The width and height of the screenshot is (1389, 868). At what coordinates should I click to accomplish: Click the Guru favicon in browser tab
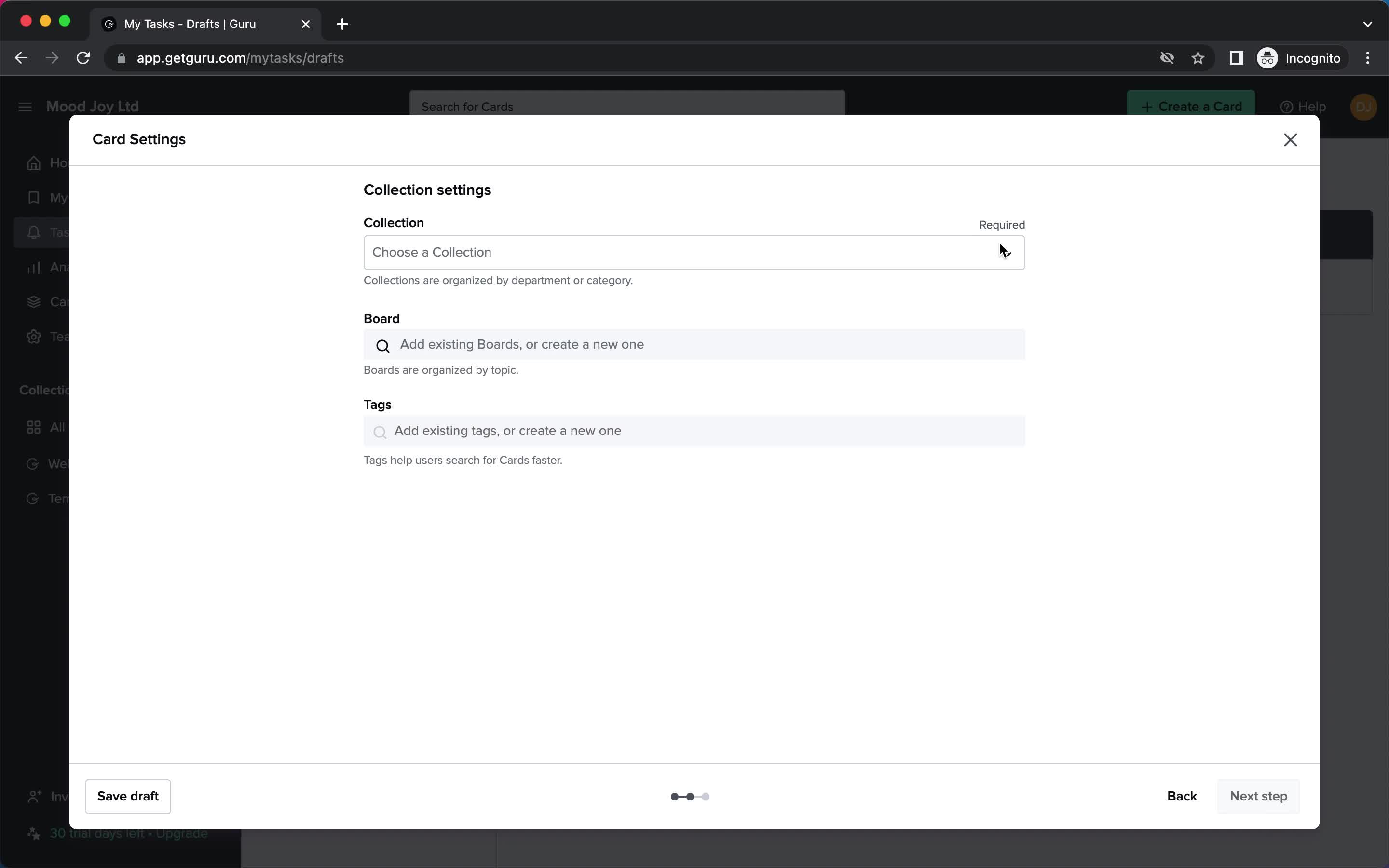[x=109, y=24]
